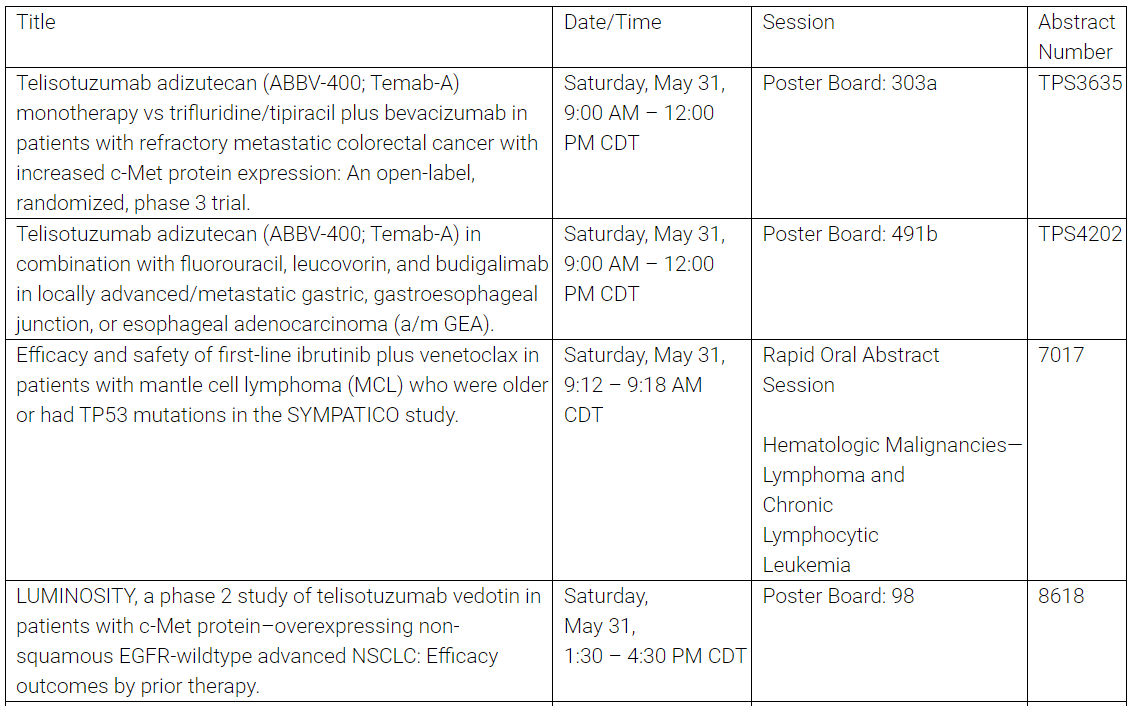
Task: Click the first row's 9:00 AM – 12:00 PM time
Action: tap(639, 128)
